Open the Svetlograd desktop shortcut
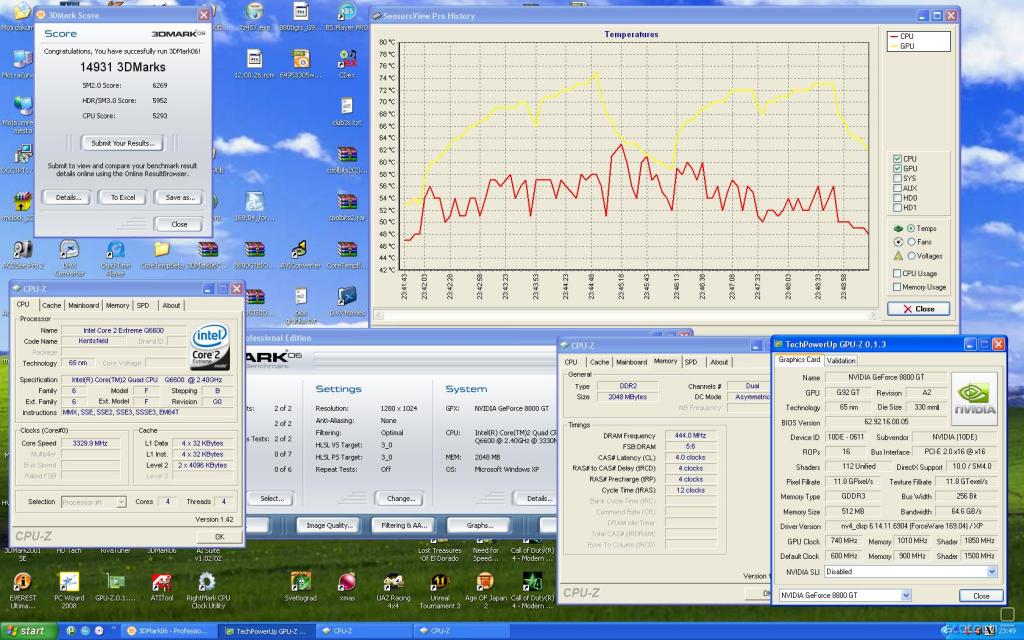This screenshot has height=640, width=1024. point(300,587)
